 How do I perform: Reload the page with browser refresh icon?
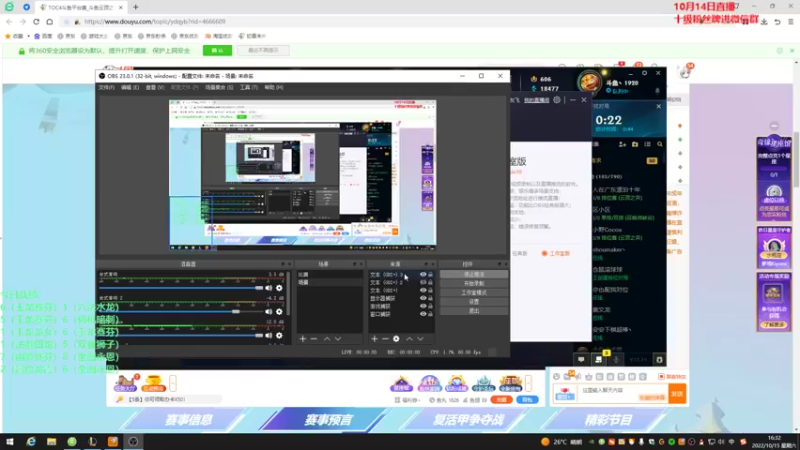[x=36, y=21]
